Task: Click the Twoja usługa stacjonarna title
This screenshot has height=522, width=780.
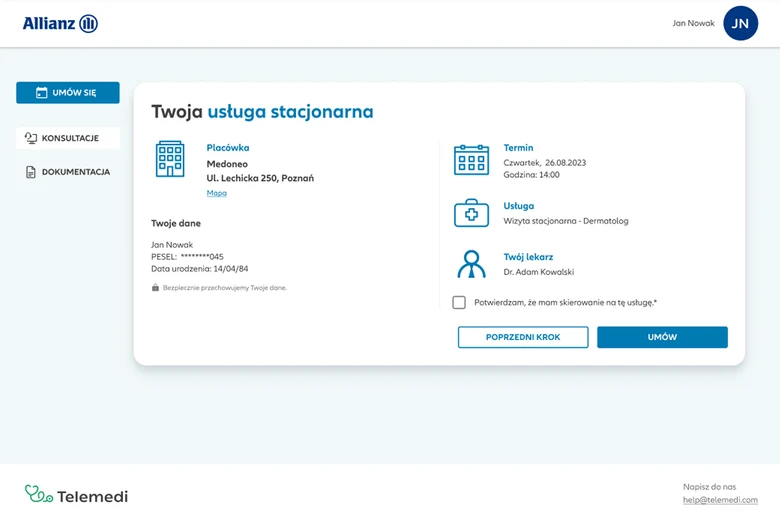Action: [x=262, y=111]
